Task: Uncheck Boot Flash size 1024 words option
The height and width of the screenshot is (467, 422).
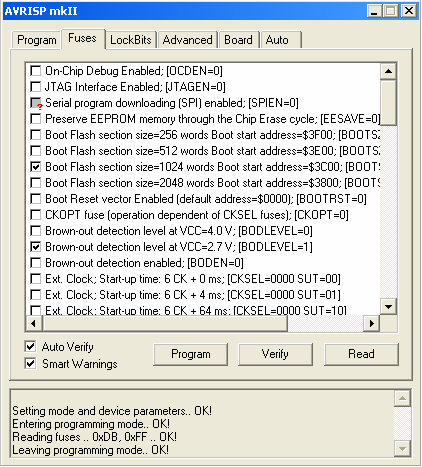Action: point(36,167)
